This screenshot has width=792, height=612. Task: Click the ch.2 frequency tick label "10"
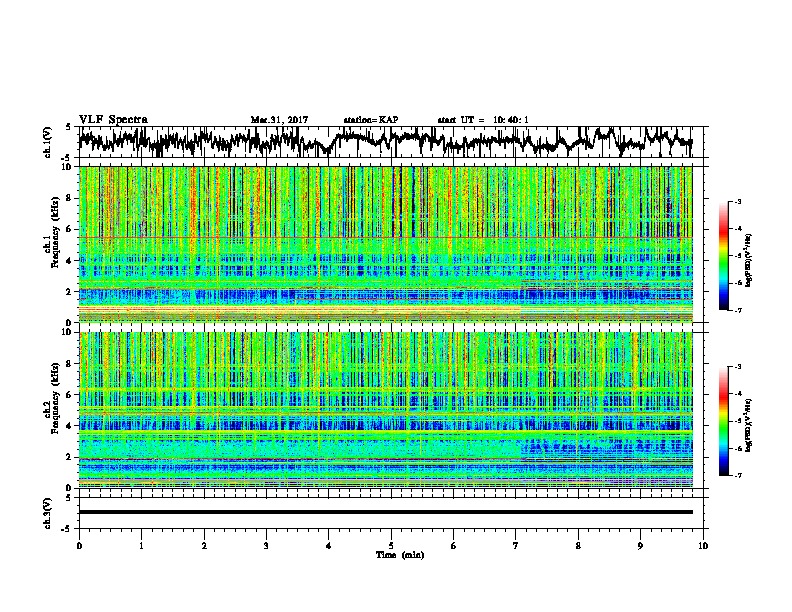[69, 332]
